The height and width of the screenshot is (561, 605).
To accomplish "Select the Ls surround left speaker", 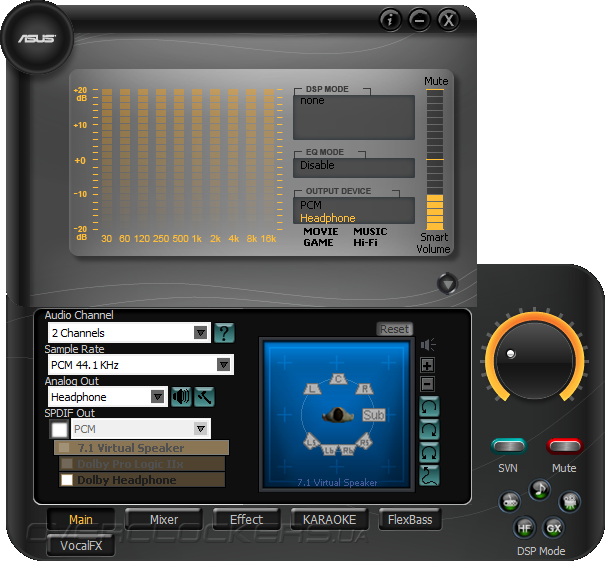I will coord(312,442).
